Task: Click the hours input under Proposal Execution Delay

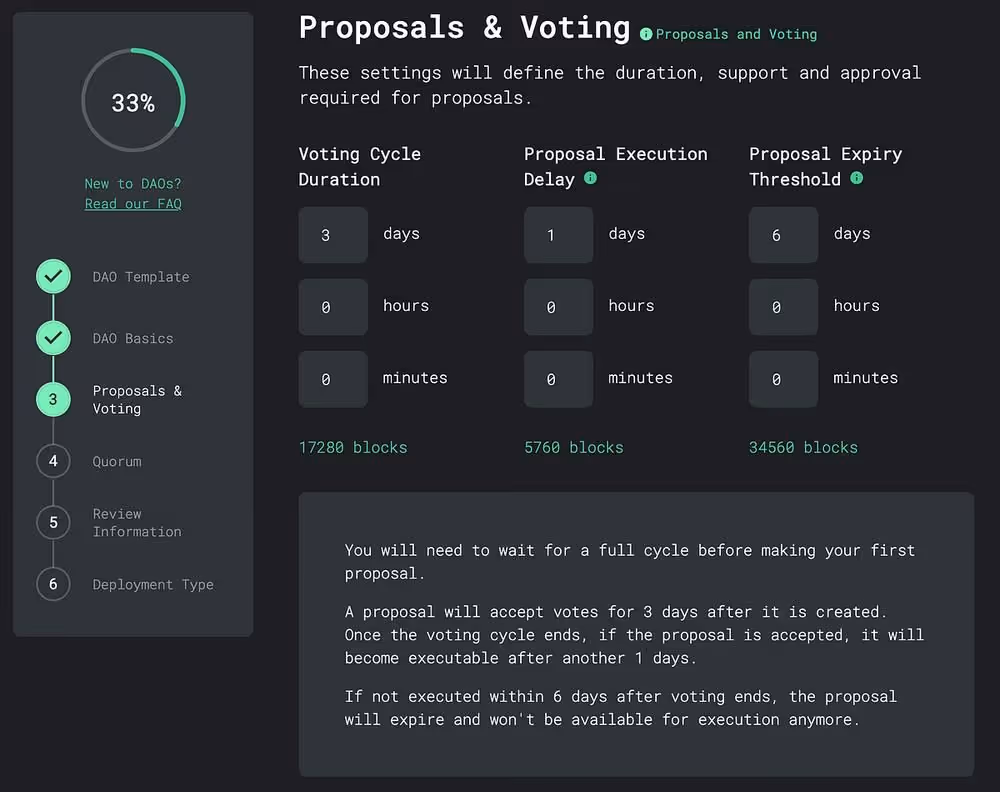Action: 558,307
